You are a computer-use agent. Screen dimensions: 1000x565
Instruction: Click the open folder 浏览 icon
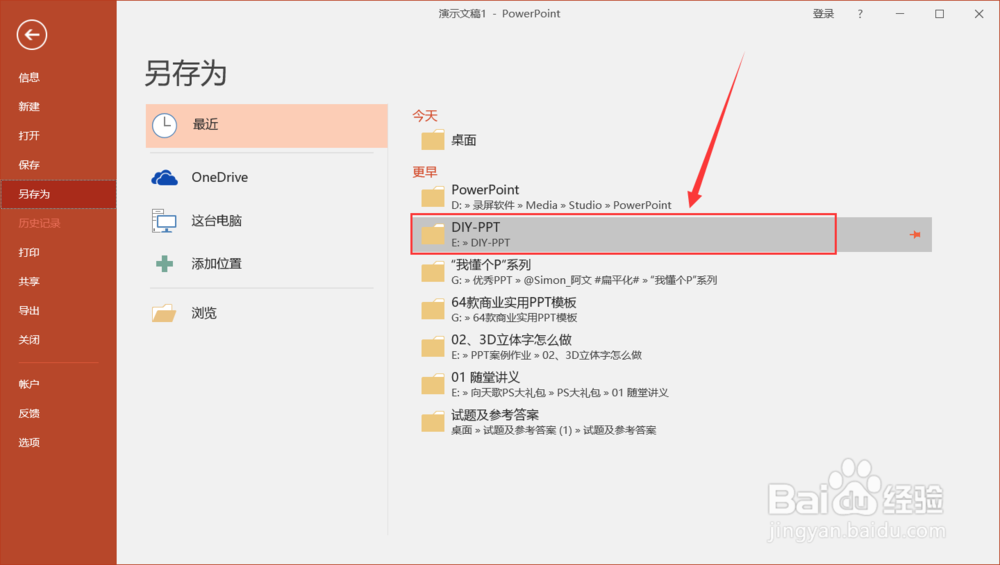(164, 313)
